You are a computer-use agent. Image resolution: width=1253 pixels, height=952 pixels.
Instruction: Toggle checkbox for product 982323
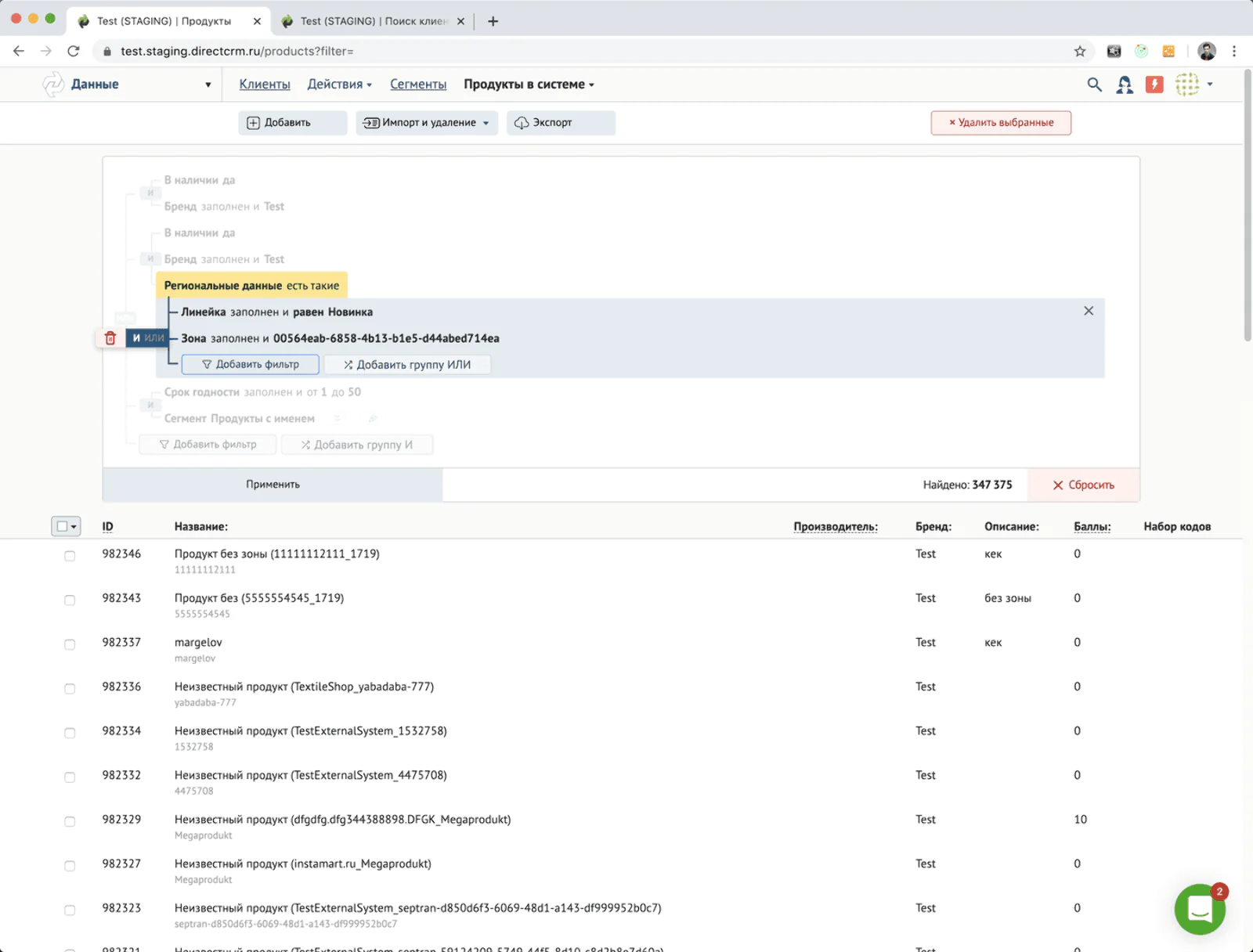(x=70, y=910)
